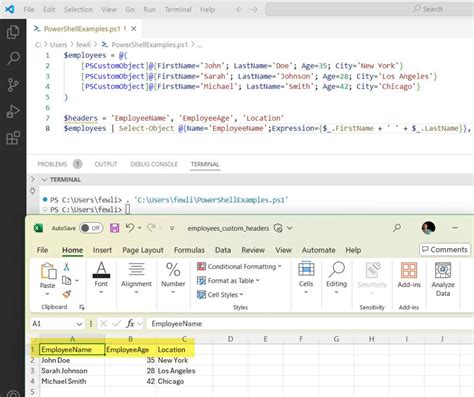Click the Format Painter brush icon

[67, 294]
